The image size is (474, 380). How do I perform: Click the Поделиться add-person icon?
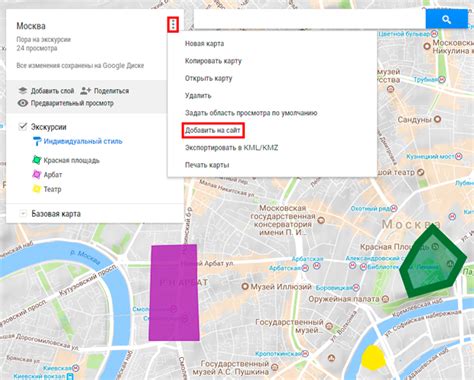click(86, 91)
